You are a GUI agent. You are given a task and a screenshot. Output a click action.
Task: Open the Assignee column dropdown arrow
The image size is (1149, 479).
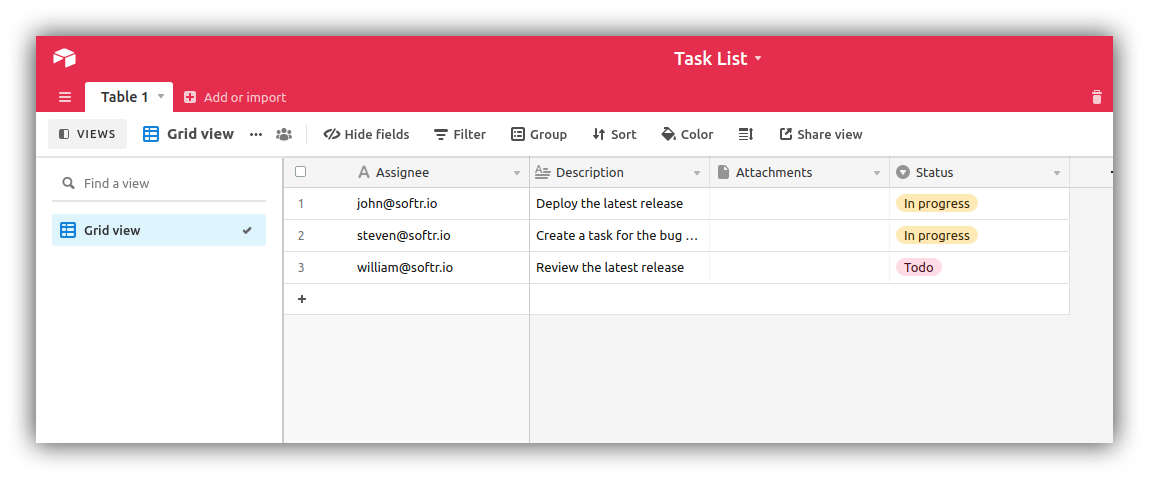(x=517, y=174)
